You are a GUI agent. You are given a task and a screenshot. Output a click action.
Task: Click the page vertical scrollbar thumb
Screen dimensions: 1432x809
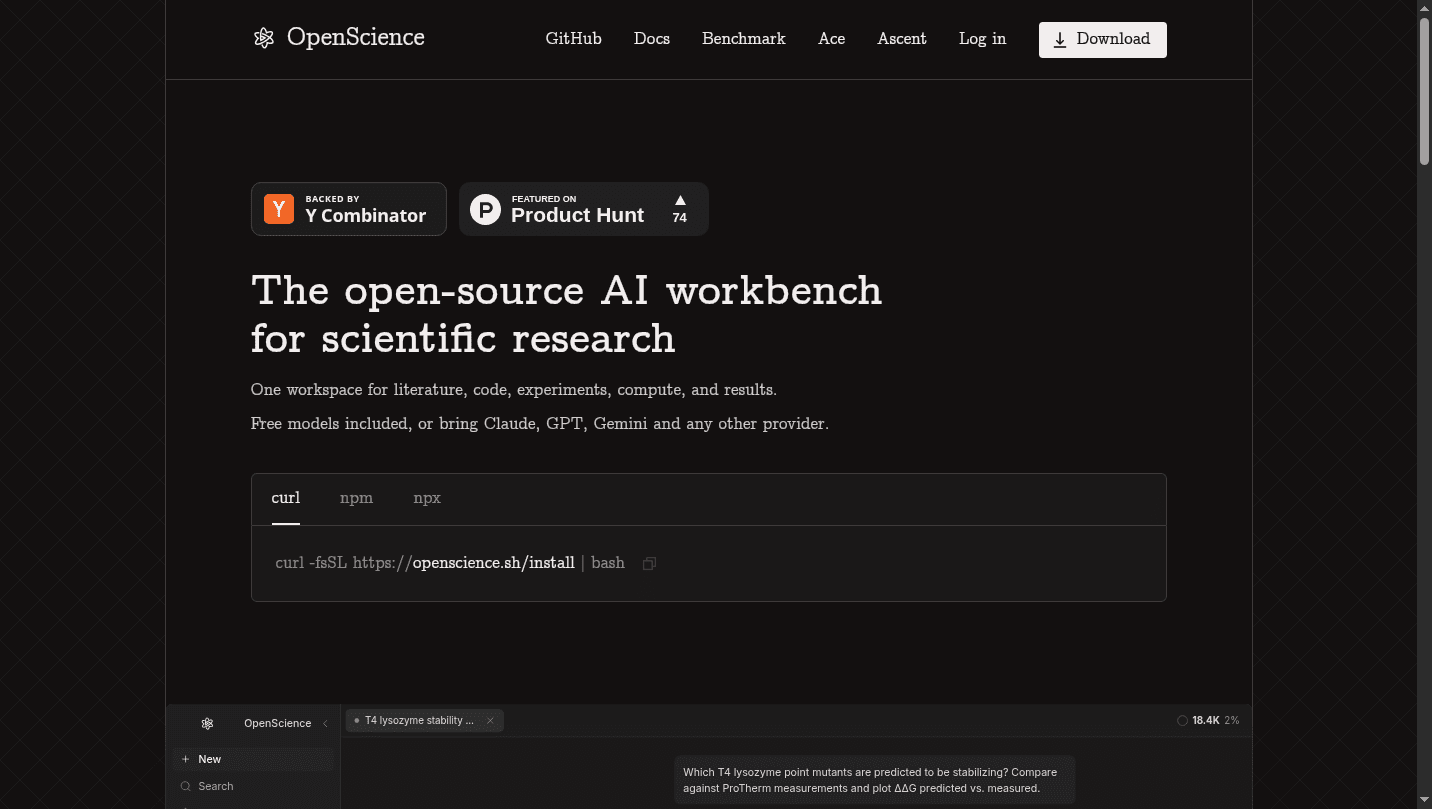(x=1424, y=90)
